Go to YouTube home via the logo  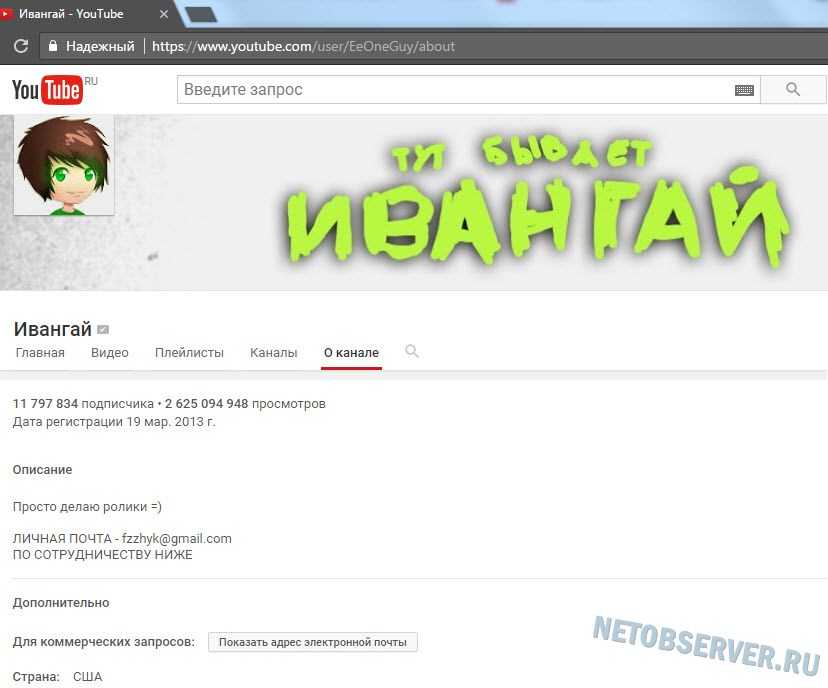point(46,90)
